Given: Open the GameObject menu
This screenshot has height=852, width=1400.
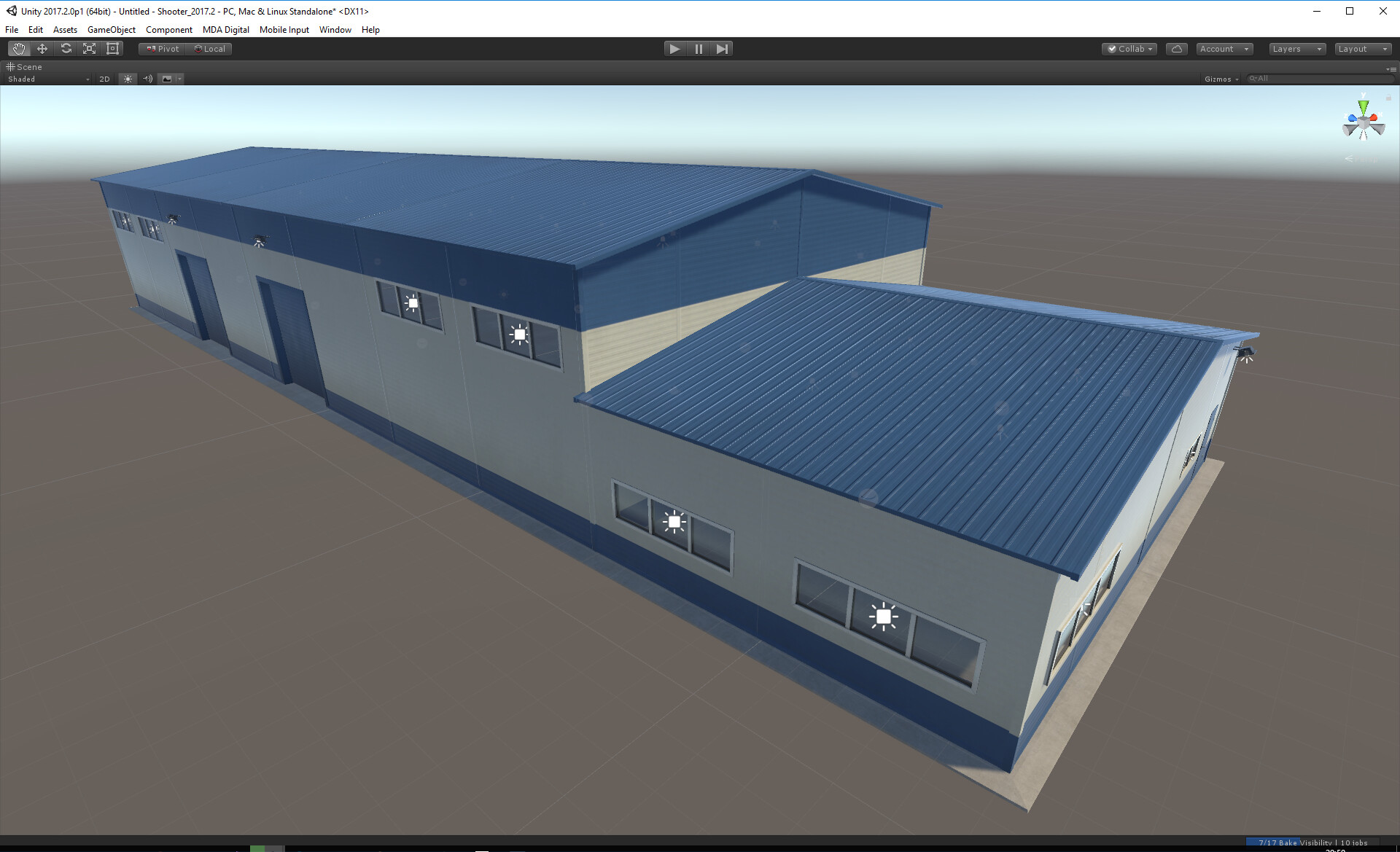Looking at the screenshot, I should tap(111, 30).
